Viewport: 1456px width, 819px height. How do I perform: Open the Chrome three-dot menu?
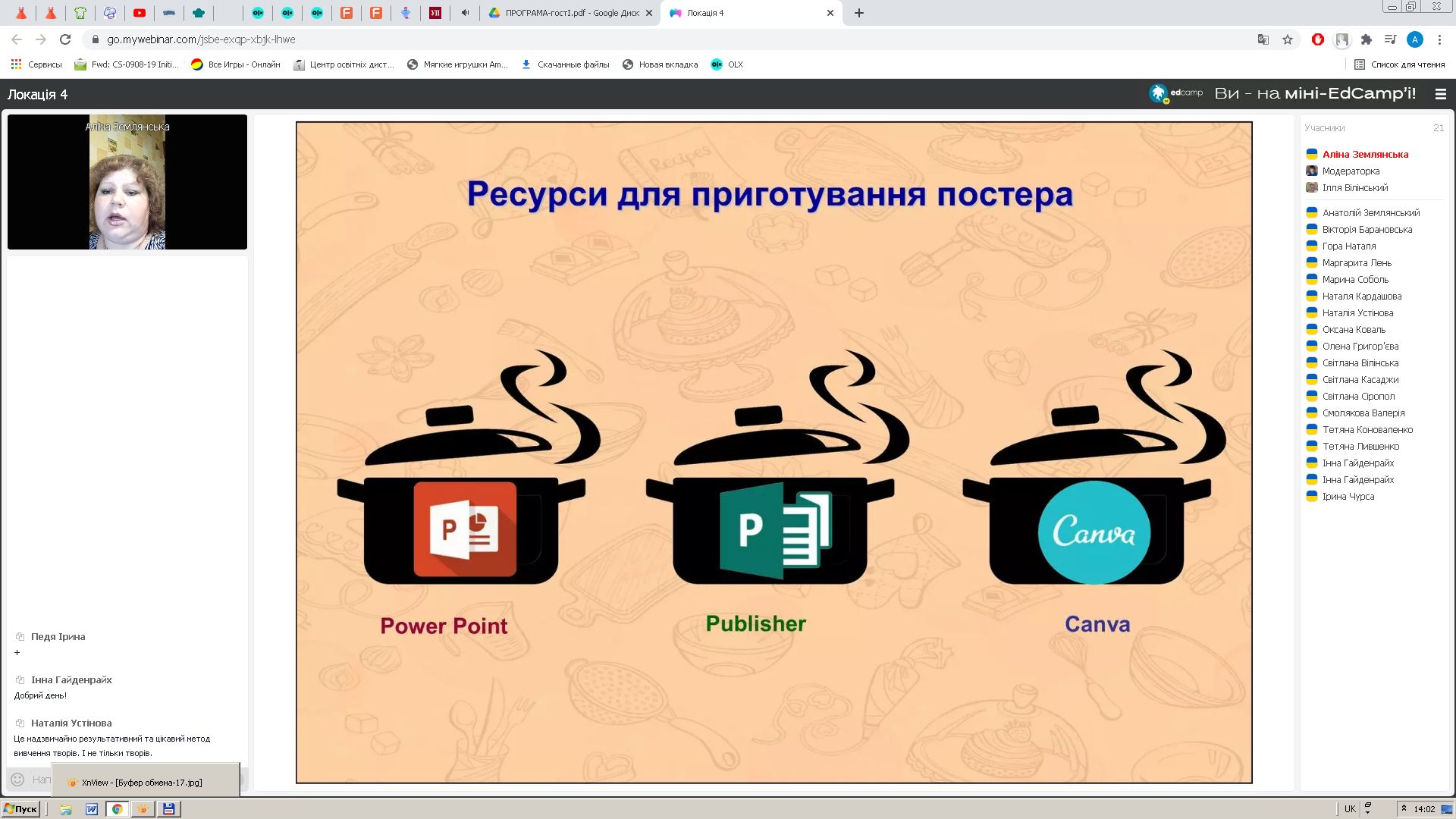(1439, 39)
